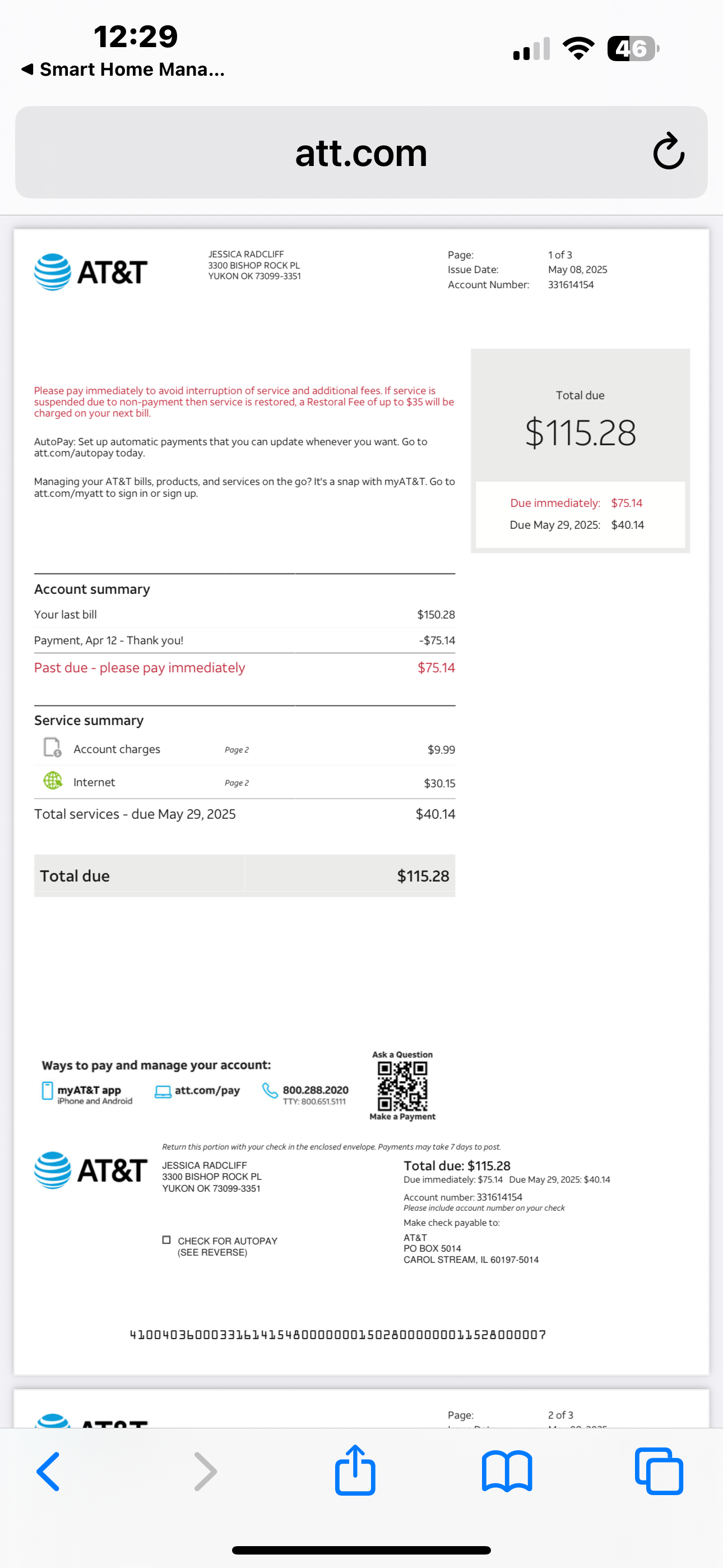The width and height of the screenshot is (723, 1568).
Task: Open Safari bookmarks book icon
Action: [506, 1471]
